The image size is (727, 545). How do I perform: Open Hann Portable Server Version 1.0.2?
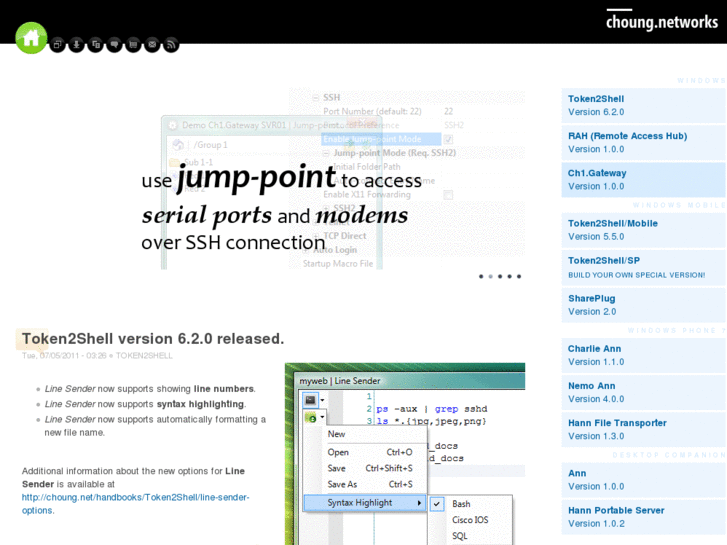(x=644, y=517)
